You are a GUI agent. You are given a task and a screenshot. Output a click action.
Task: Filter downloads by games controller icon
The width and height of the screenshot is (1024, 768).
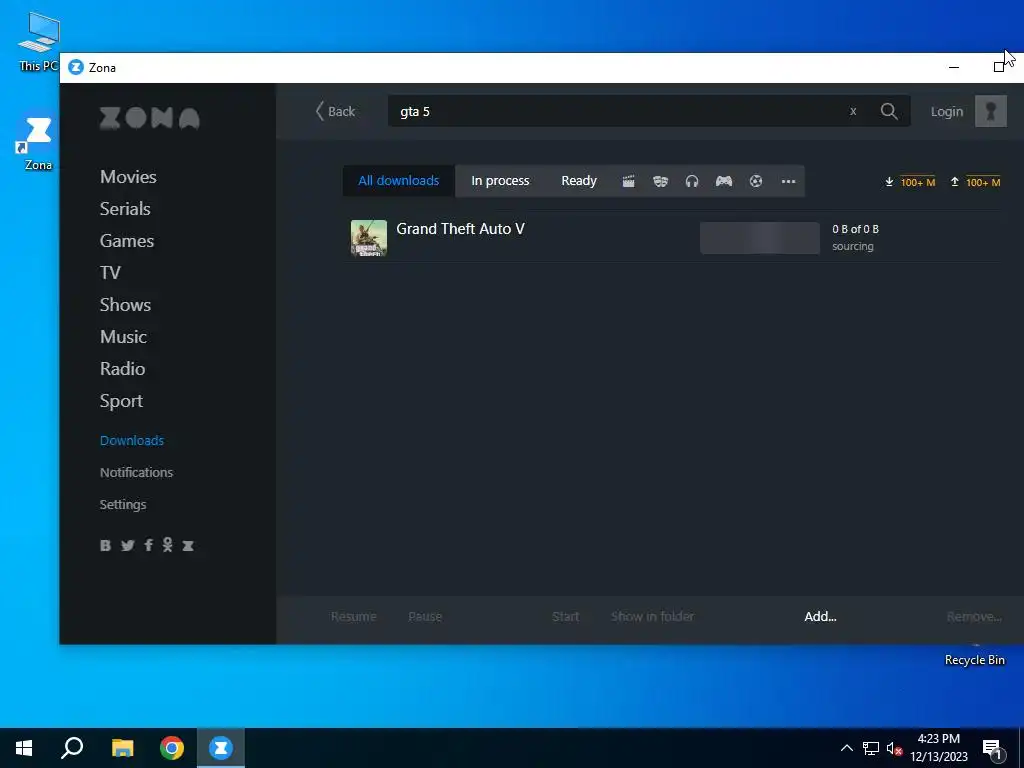[724, 181]
